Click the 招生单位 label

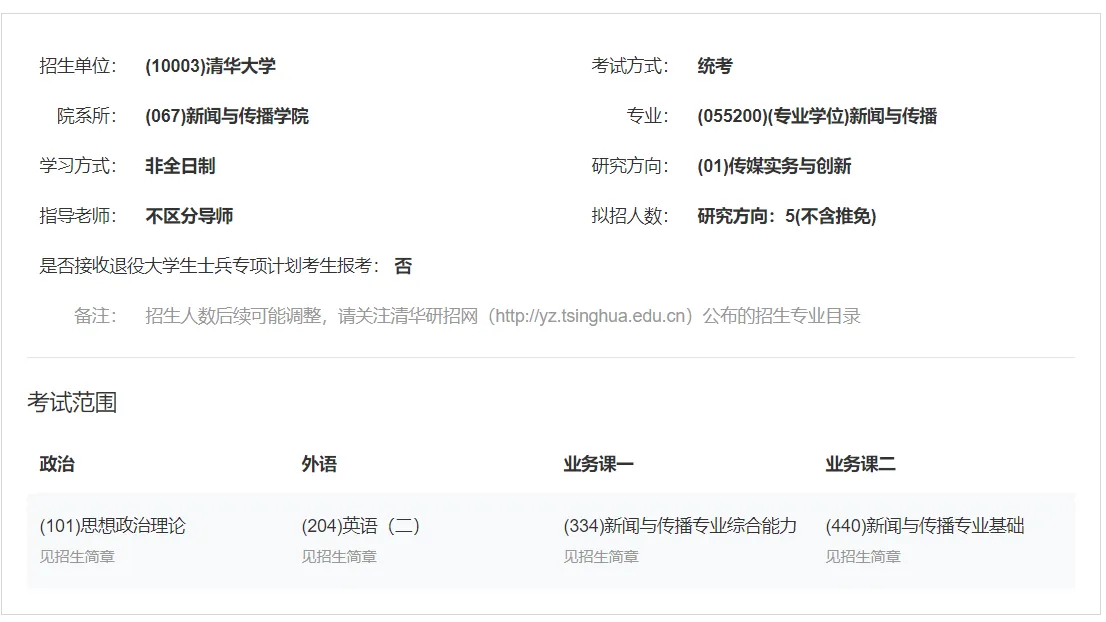pos(78,66)
